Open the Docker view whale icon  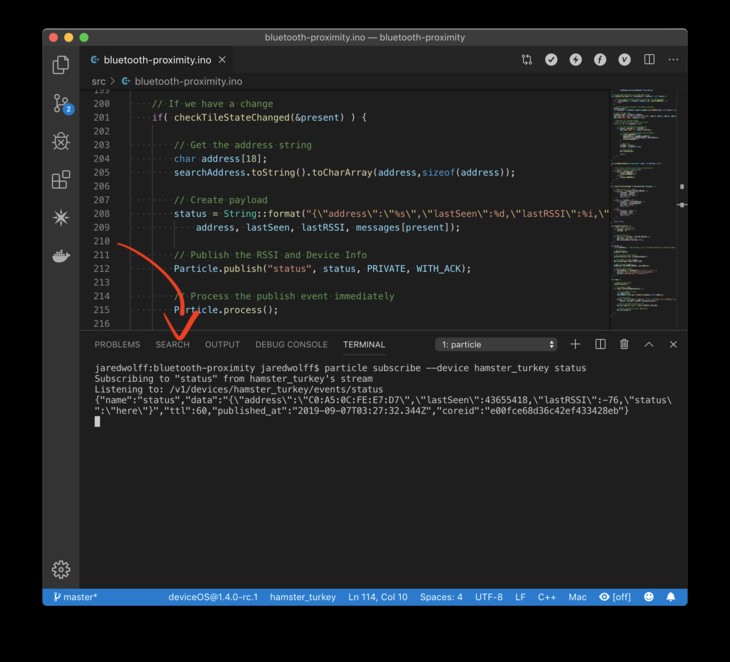coord(61,255)
